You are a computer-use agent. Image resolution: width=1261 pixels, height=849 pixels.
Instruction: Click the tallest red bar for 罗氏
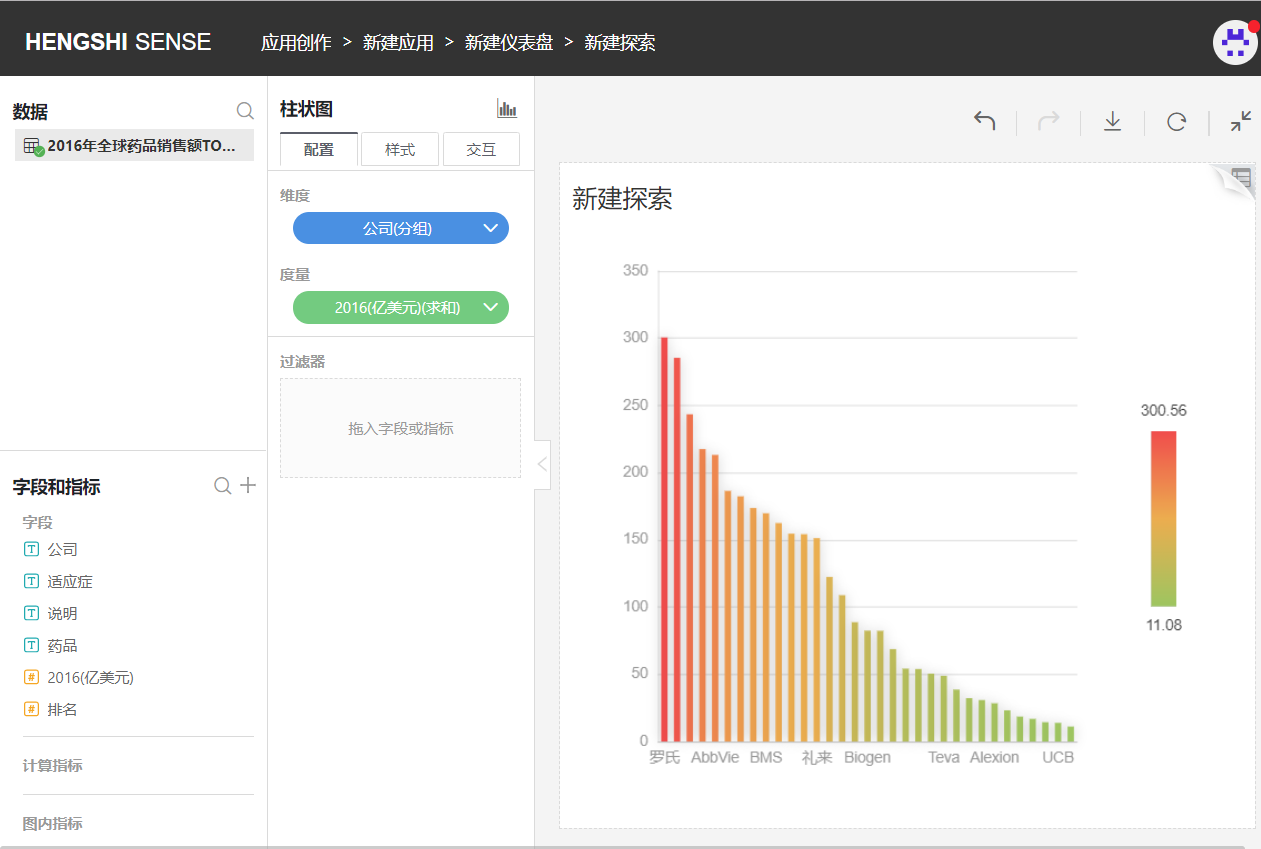pos(664,539)
